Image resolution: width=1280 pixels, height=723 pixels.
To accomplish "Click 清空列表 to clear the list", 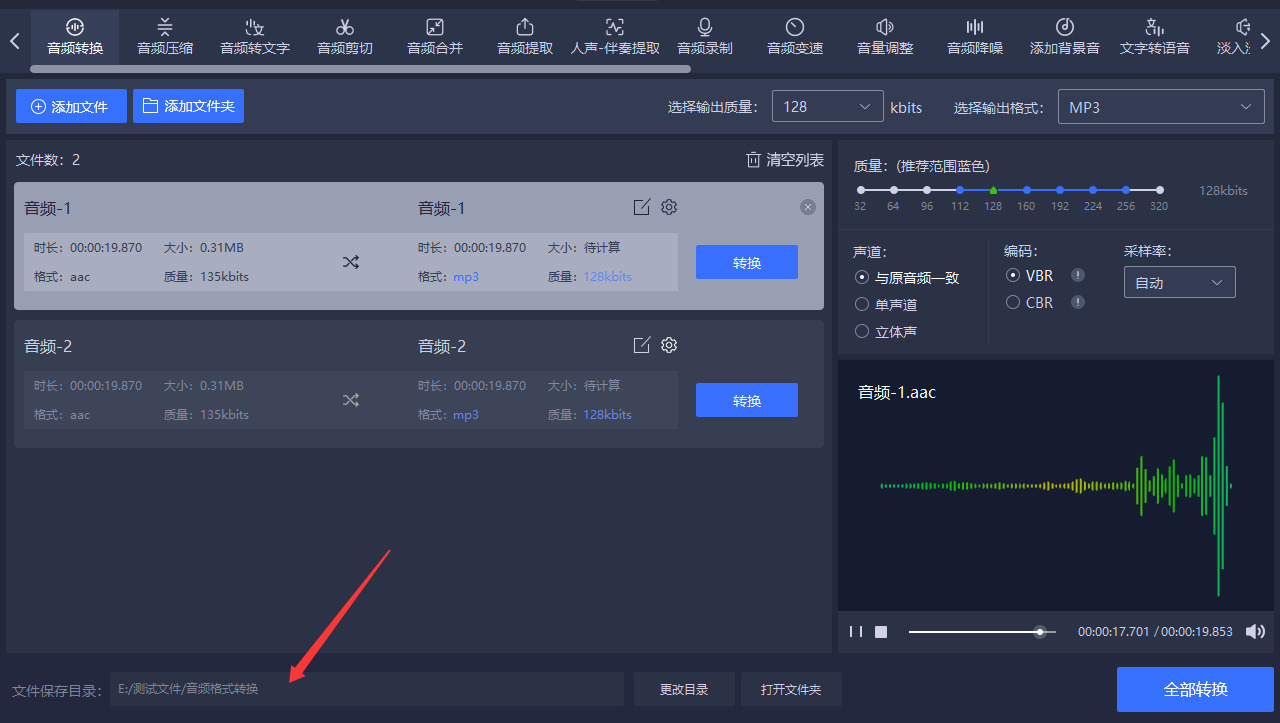I will coord(785,160).
